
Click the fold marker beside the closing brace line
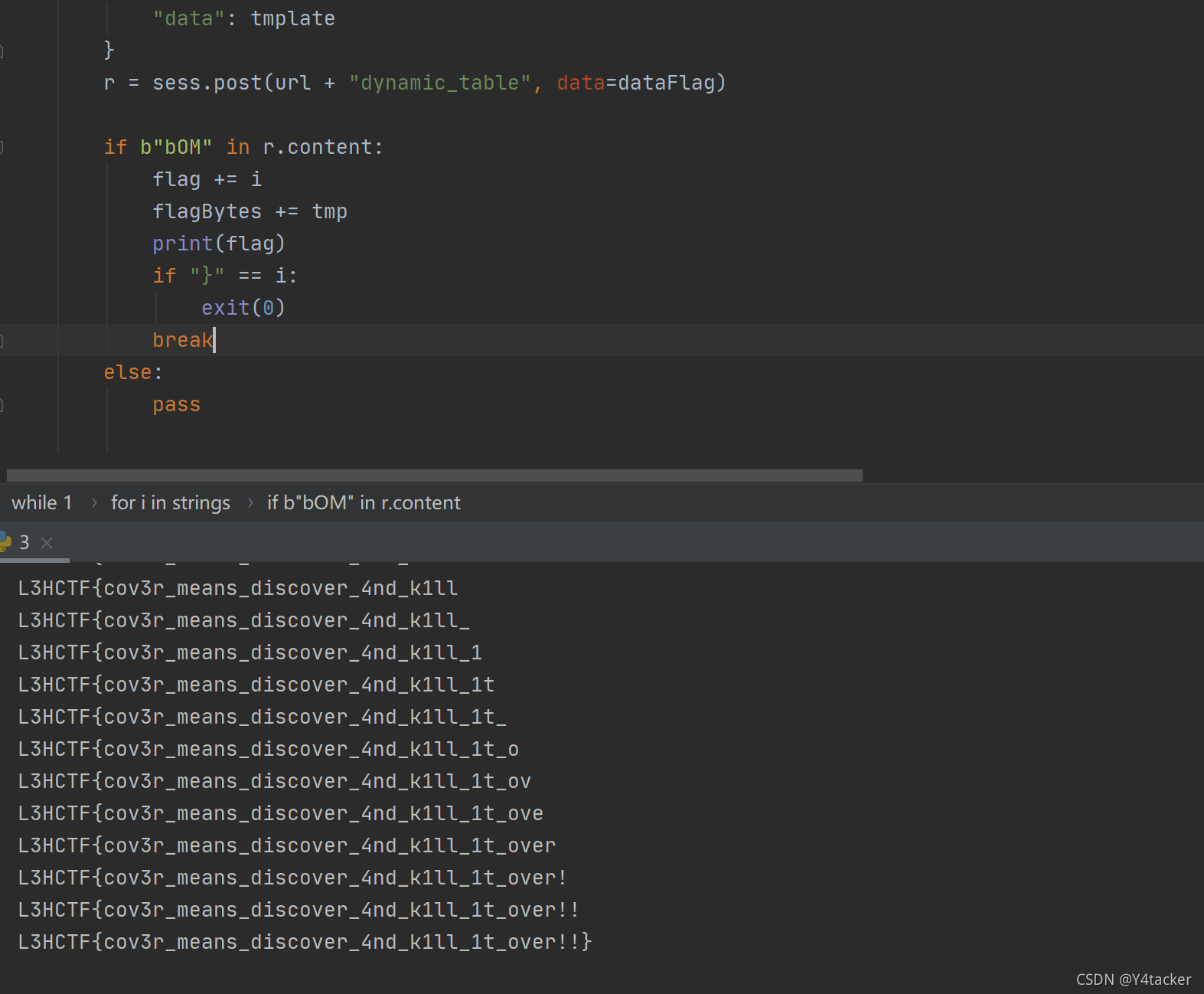pyautogui.click(x=2, y=51)
